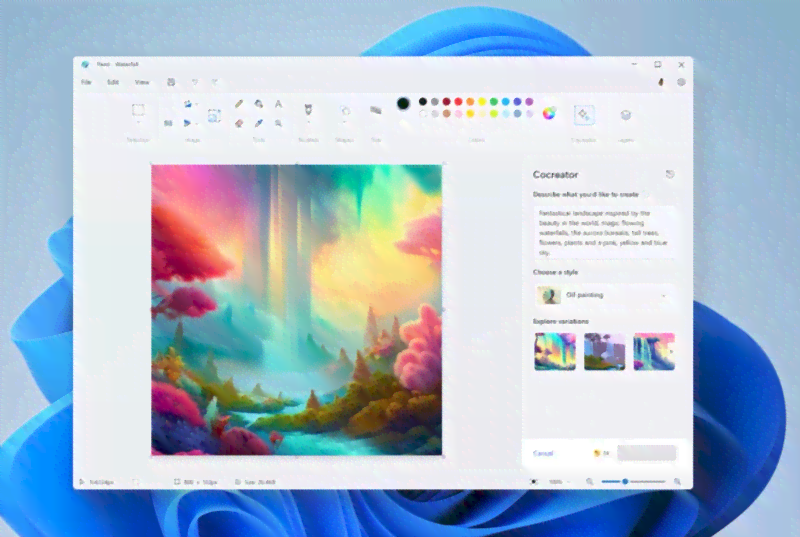Click the Save icon beside View menu
The image size is (800, 537).
pos(171,82)
